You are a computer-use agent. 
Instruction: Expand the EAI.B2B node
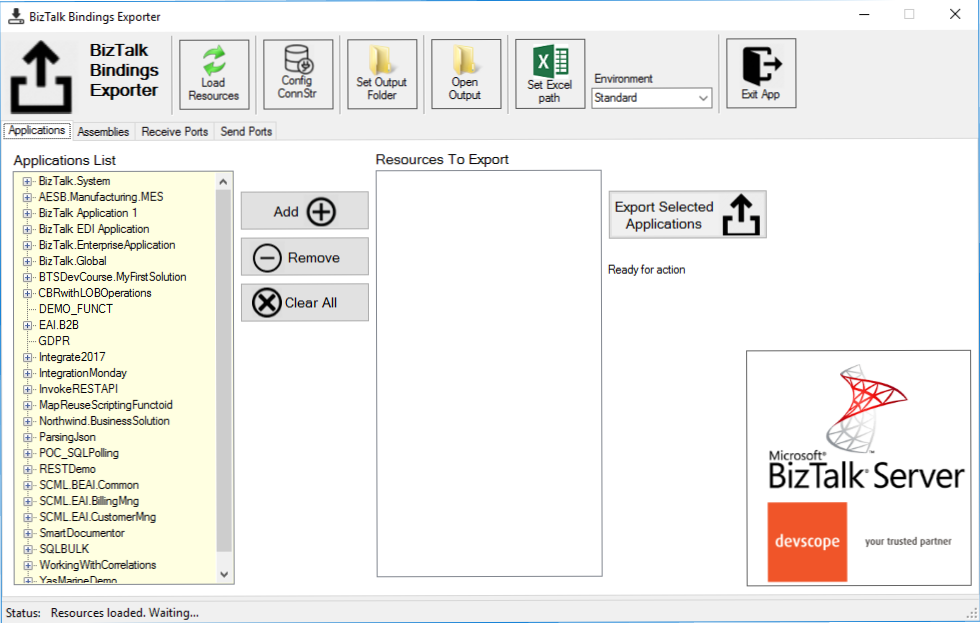27,326
